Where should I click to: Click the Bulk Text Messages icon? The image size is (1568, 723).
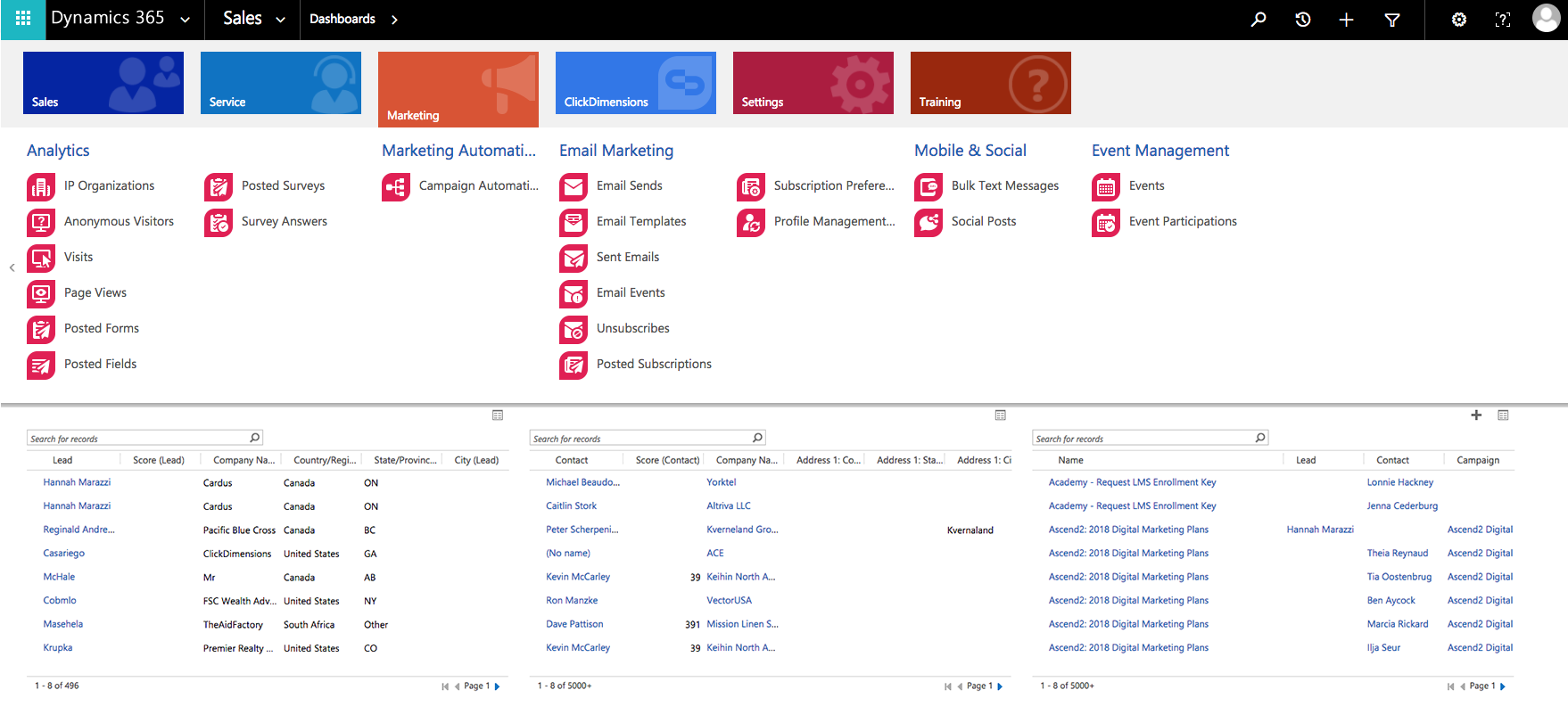click(928, 187)
